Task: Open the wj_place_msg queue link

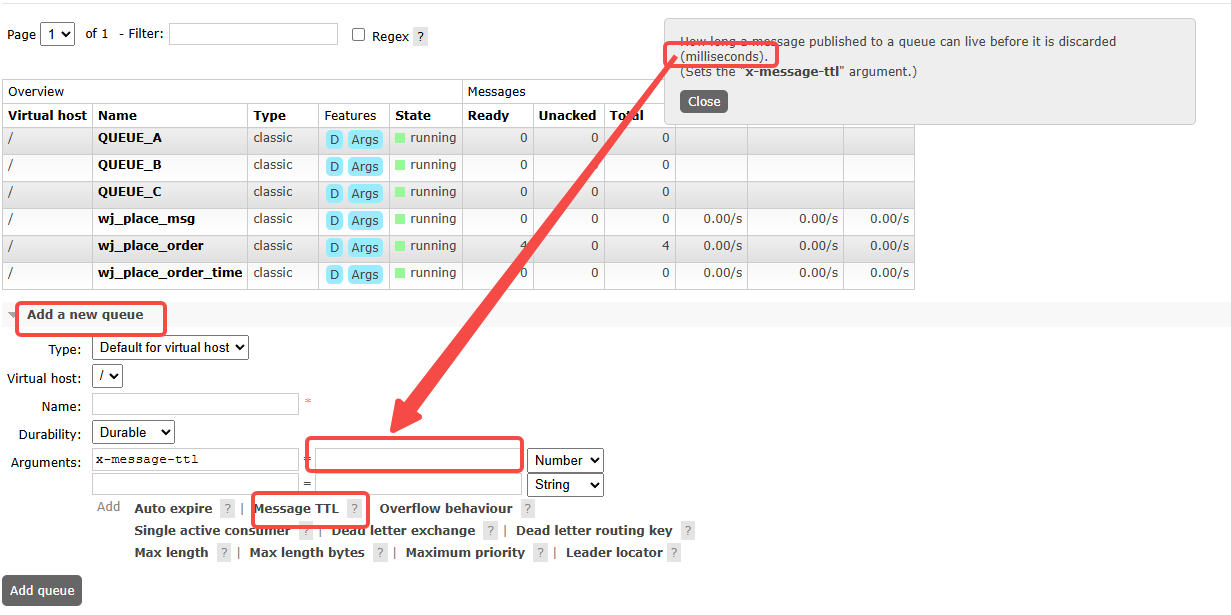Action: tap(146, 219)
